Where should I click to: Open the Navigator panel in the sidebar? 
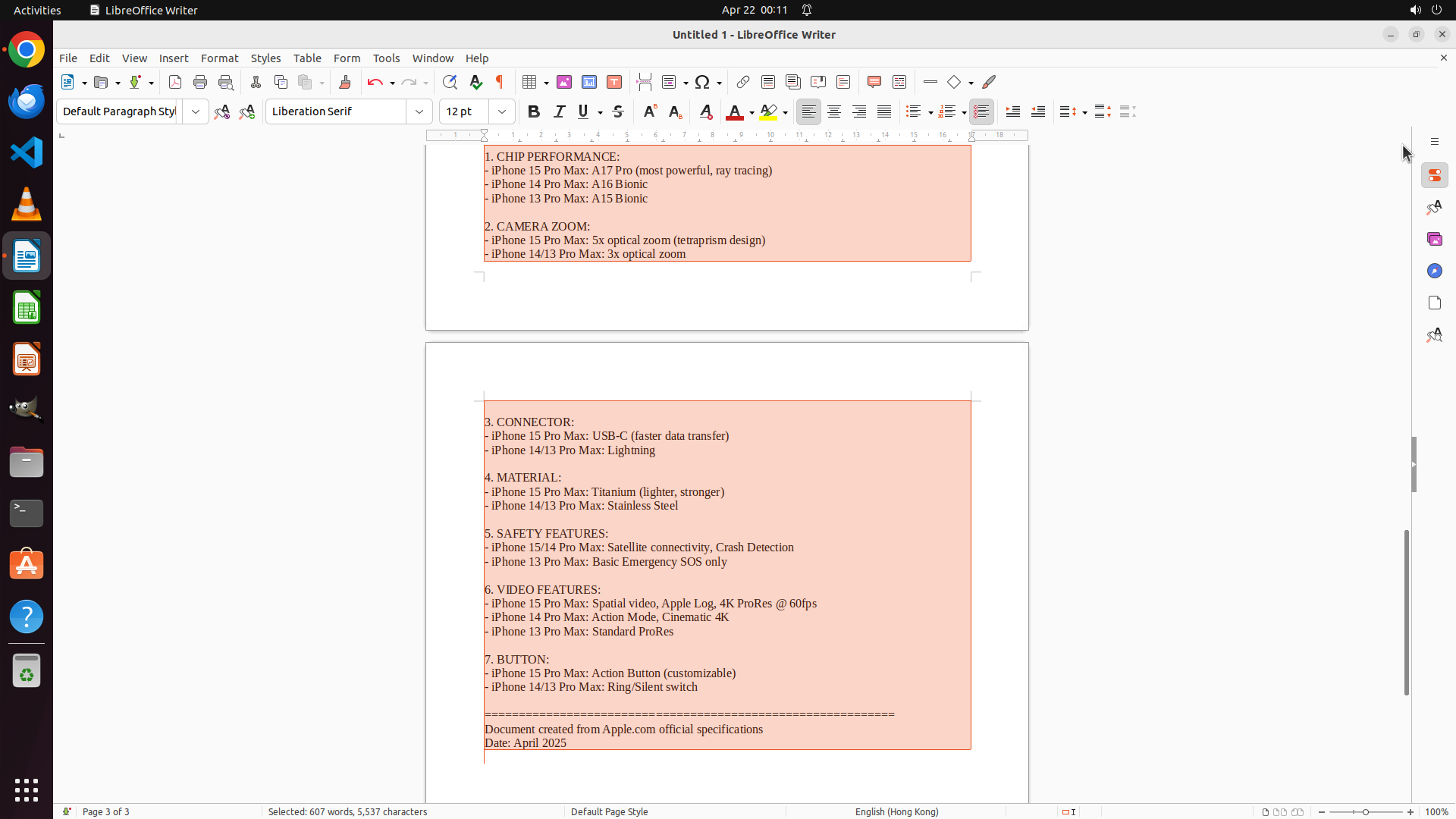pos(1434,271)
